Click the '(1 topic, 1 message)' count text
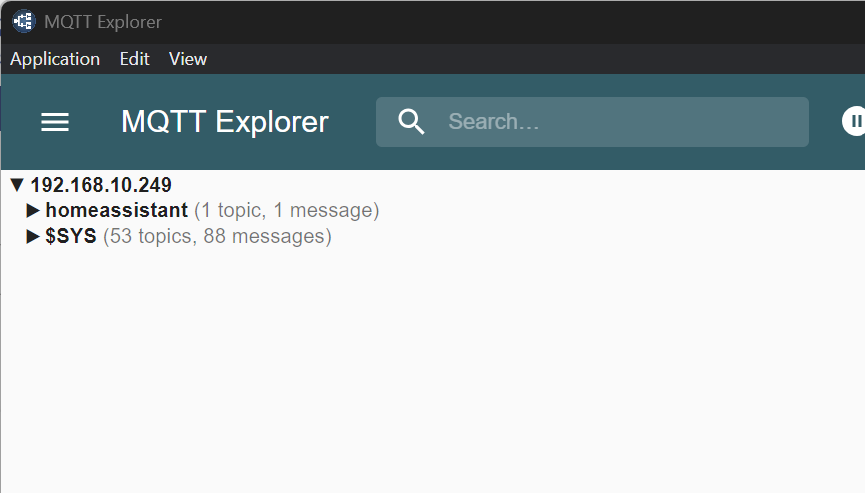Image resolution: width=865 pixels, height=493 pixels. 287,210
